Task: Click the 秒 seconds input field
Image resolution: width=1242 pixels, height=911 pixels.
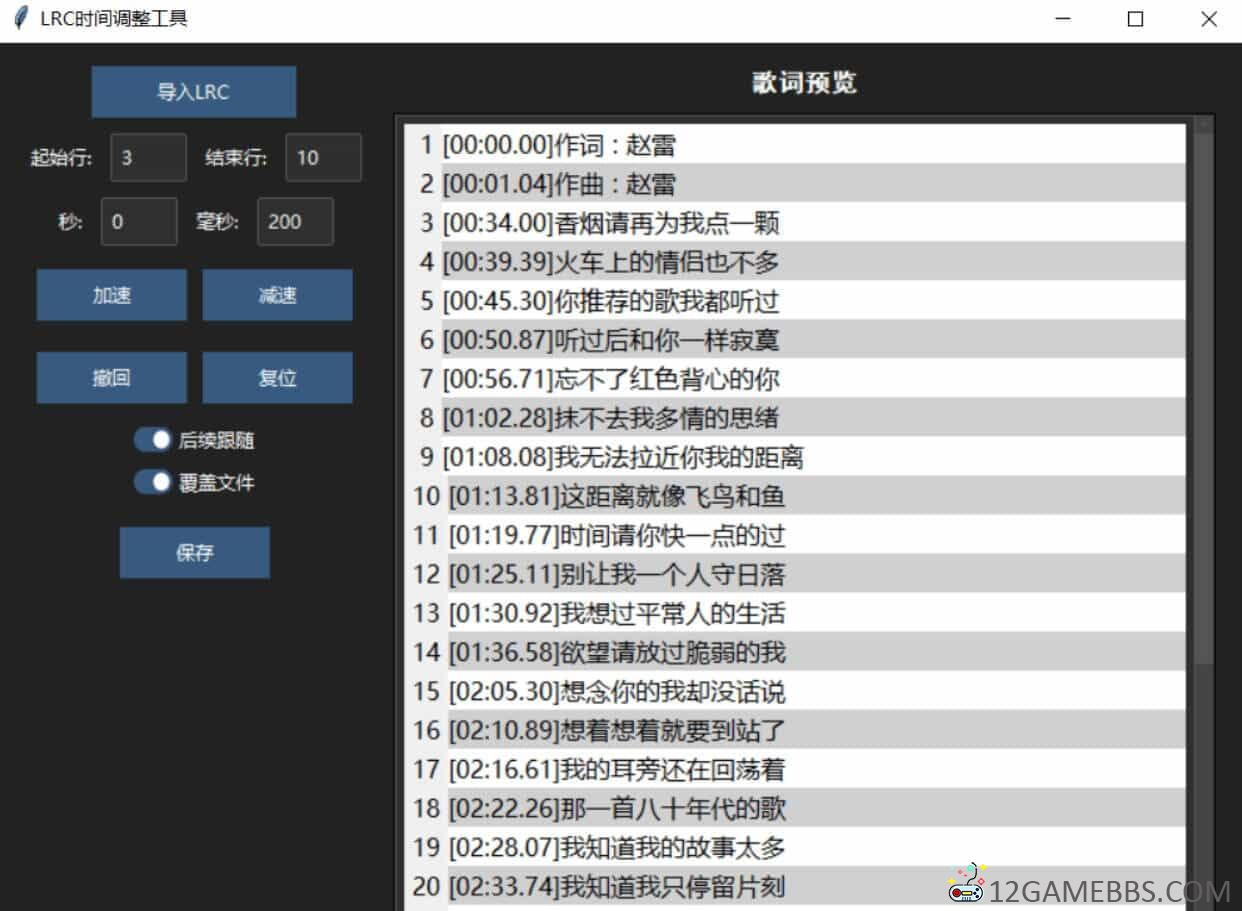Action: click(x=139, y=221)
